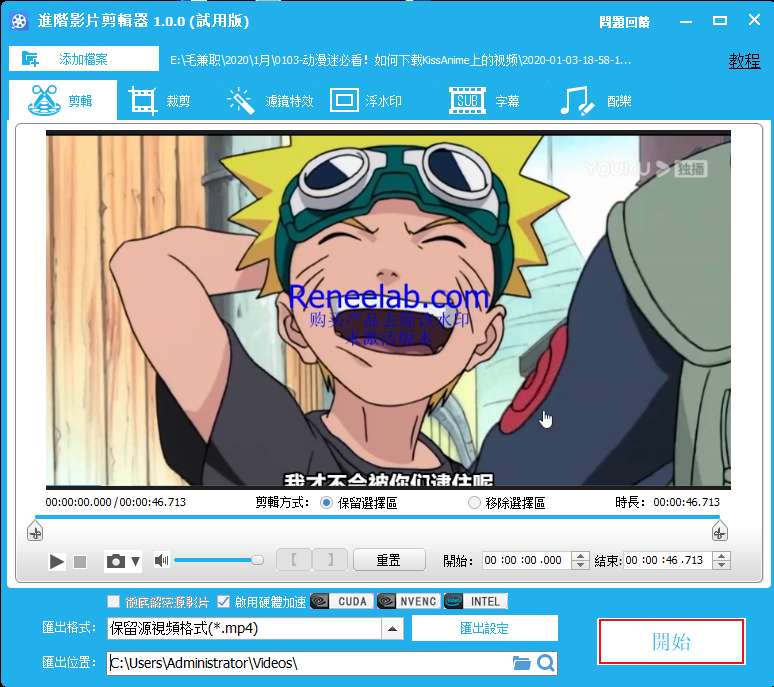The width and height of the screenshot is (774, 687).
Task: Click the 開始 start time field
Action: click(x=526, y=560)
